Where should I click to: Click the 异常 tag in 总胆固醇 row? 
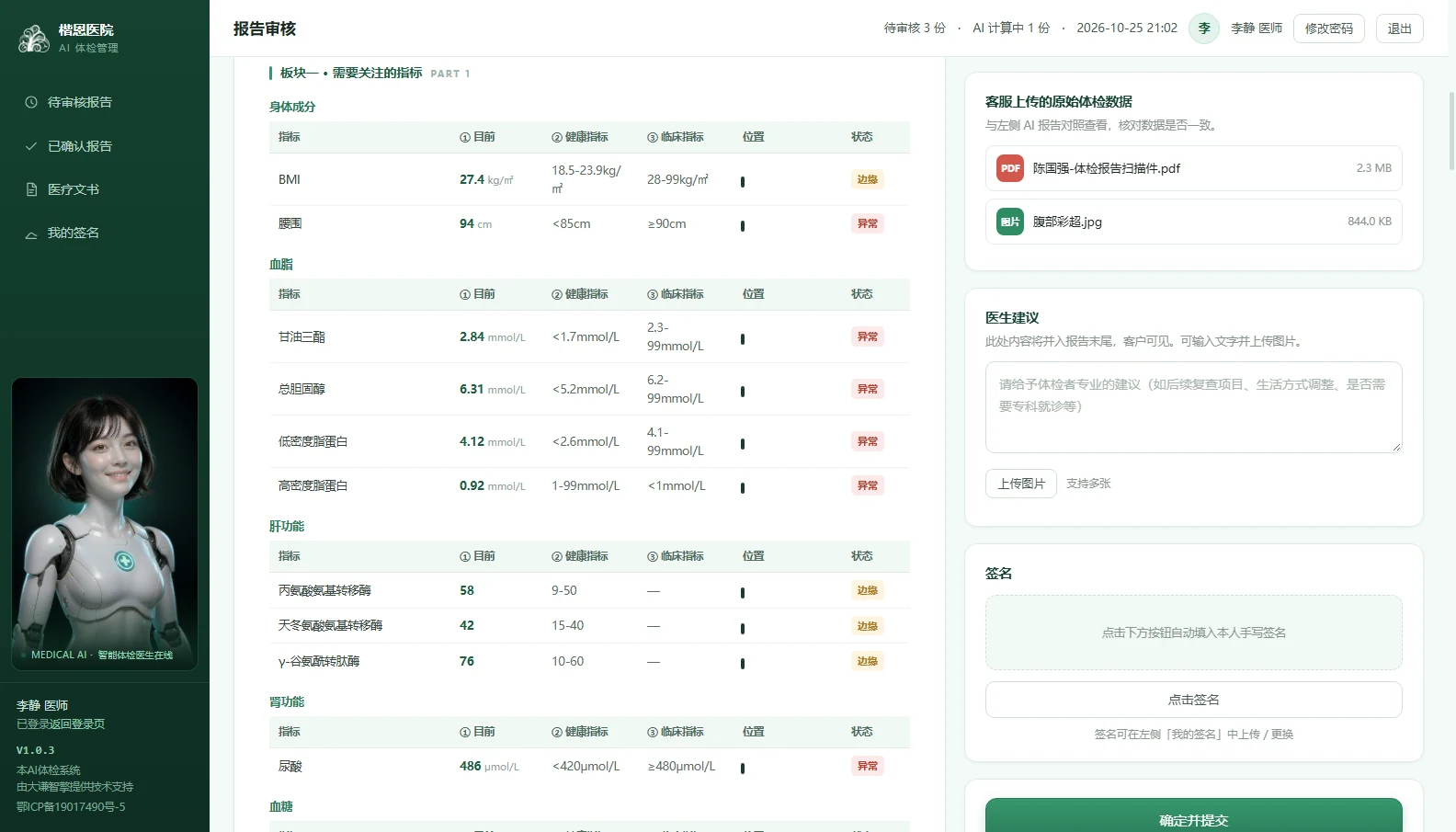click(867, 389)
